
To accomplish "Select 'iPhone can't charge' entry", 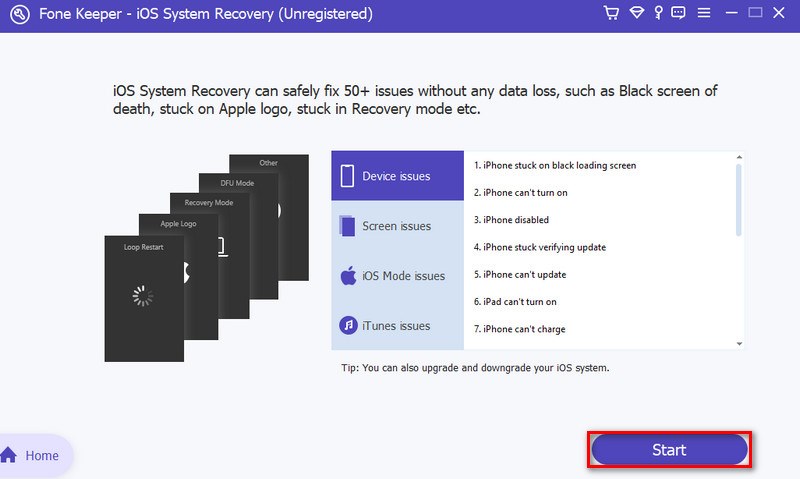I will coord(519,329).
